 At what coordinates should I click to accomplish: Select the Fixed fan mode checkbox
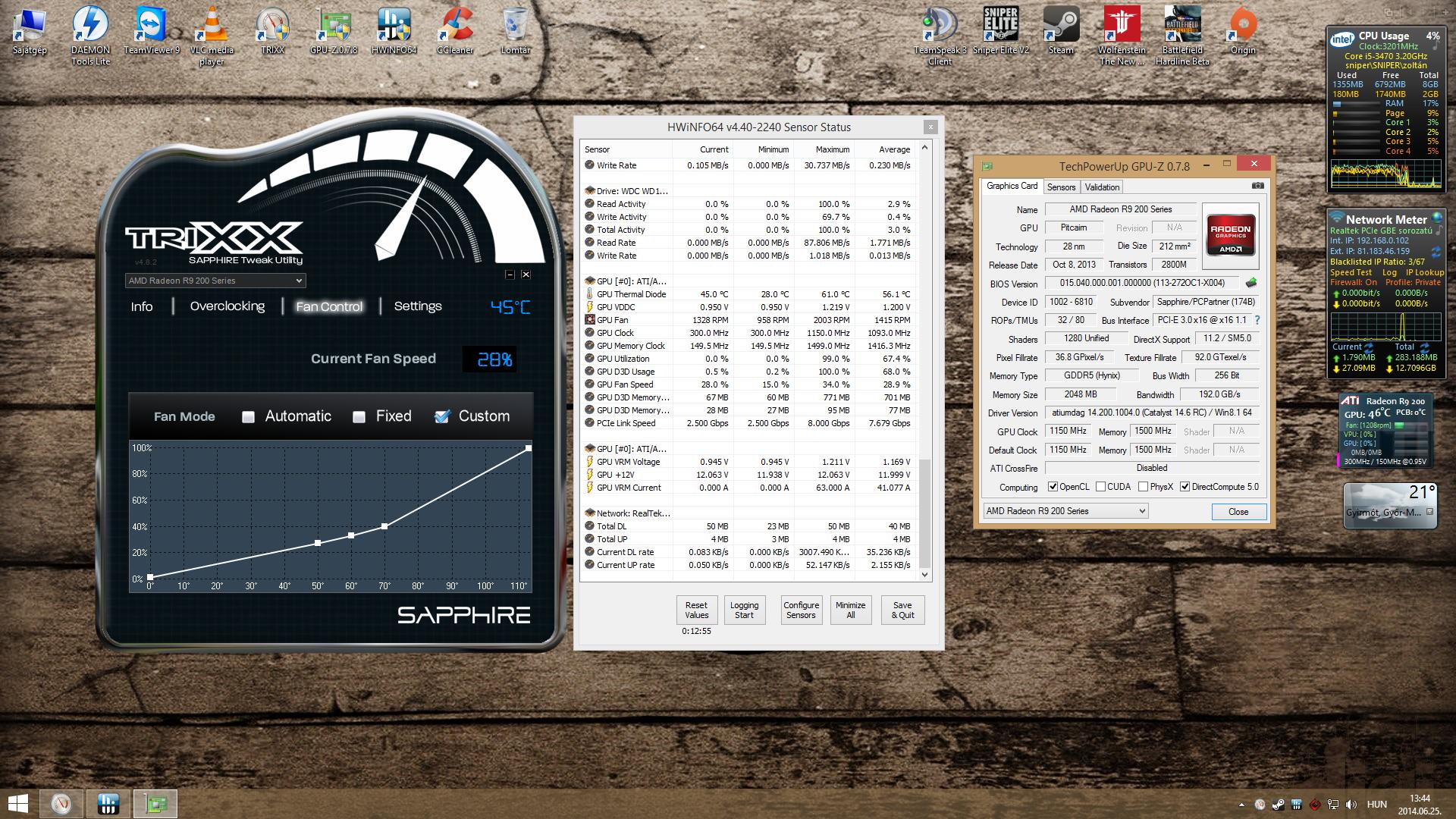(x=359, y=417)
